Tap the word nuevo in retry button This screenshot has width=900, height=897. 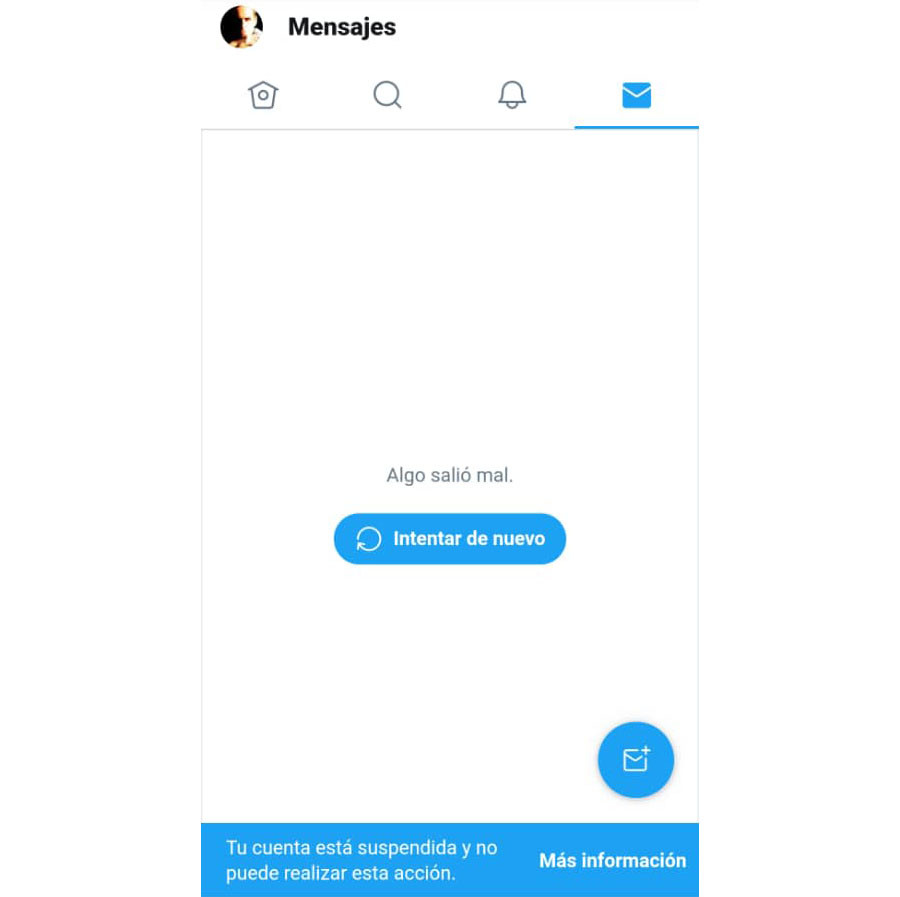(x=519, y=539)
